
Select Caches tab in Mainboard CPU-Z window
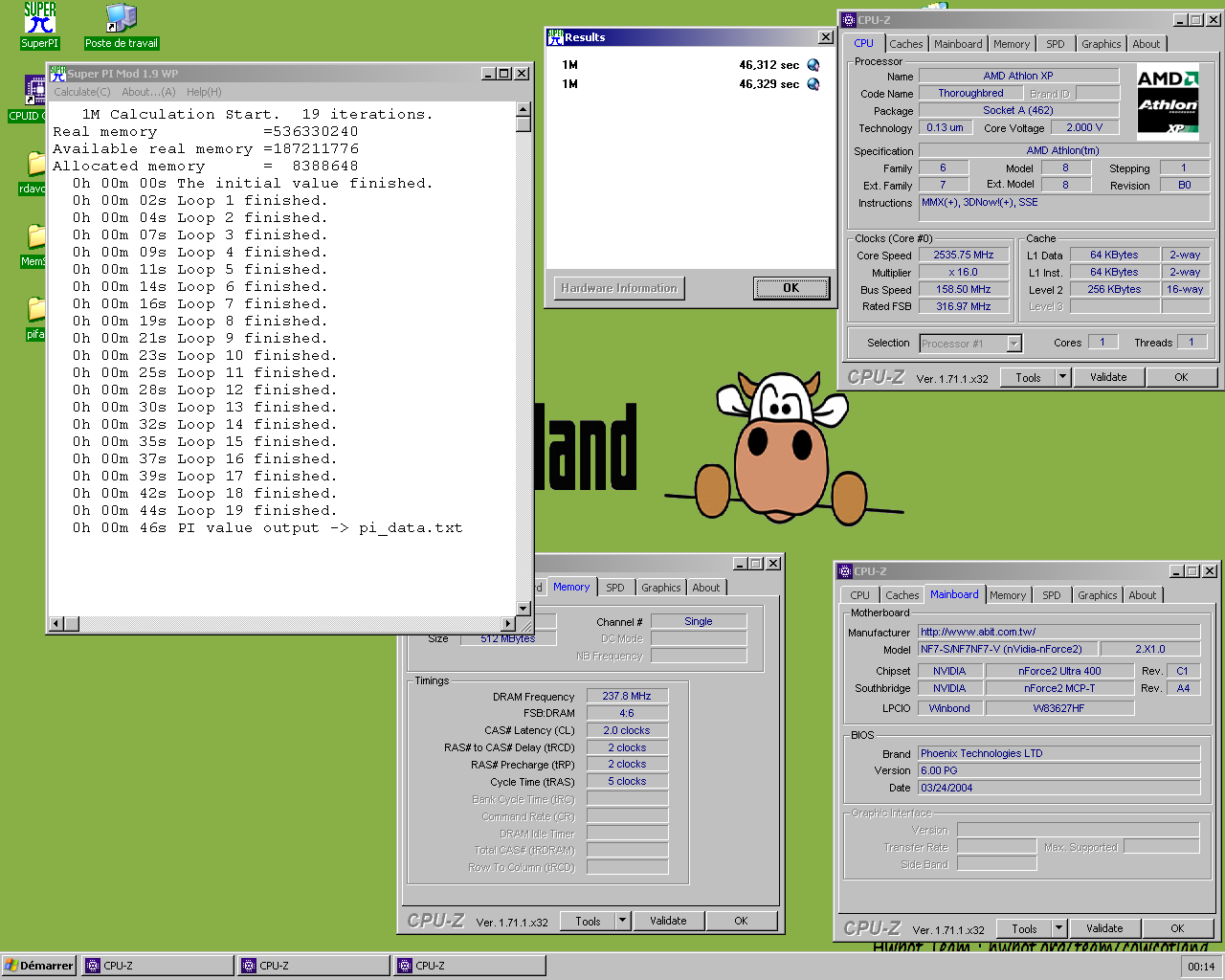pos(902,595)
